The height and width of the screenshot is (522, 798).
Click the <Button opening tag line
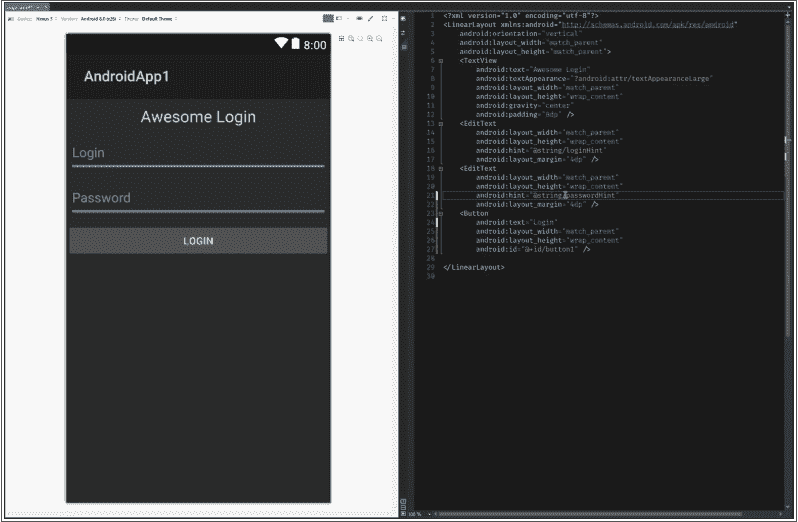[x=474, y=214]
